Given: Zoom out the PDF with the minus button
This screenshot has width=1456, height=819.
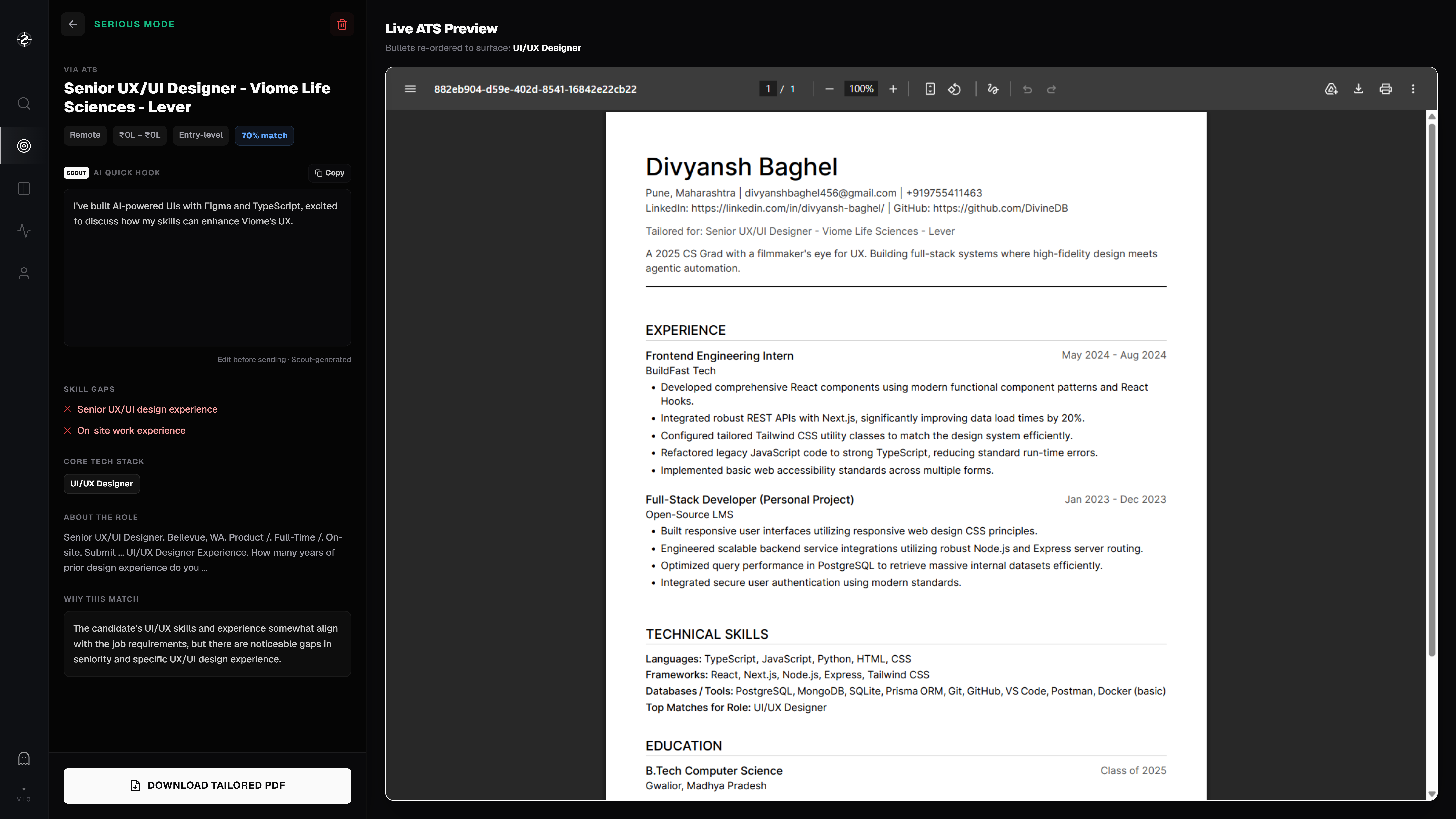Looking at the screenshot, I should pyautogui.click(x=829, y=89).
